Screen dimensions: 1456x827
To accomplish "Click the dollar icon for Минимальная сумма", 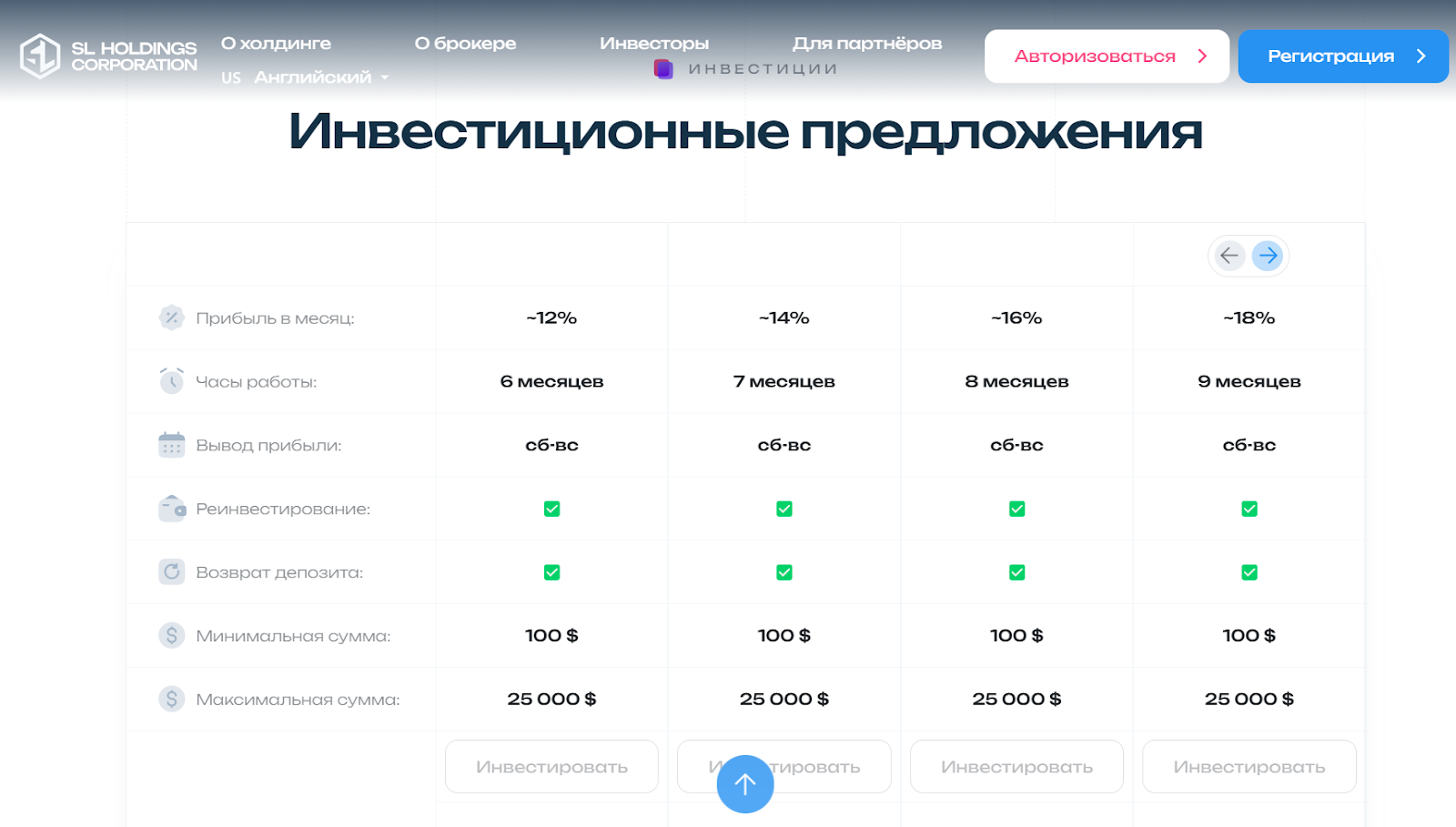I will (x=171, y=635).
